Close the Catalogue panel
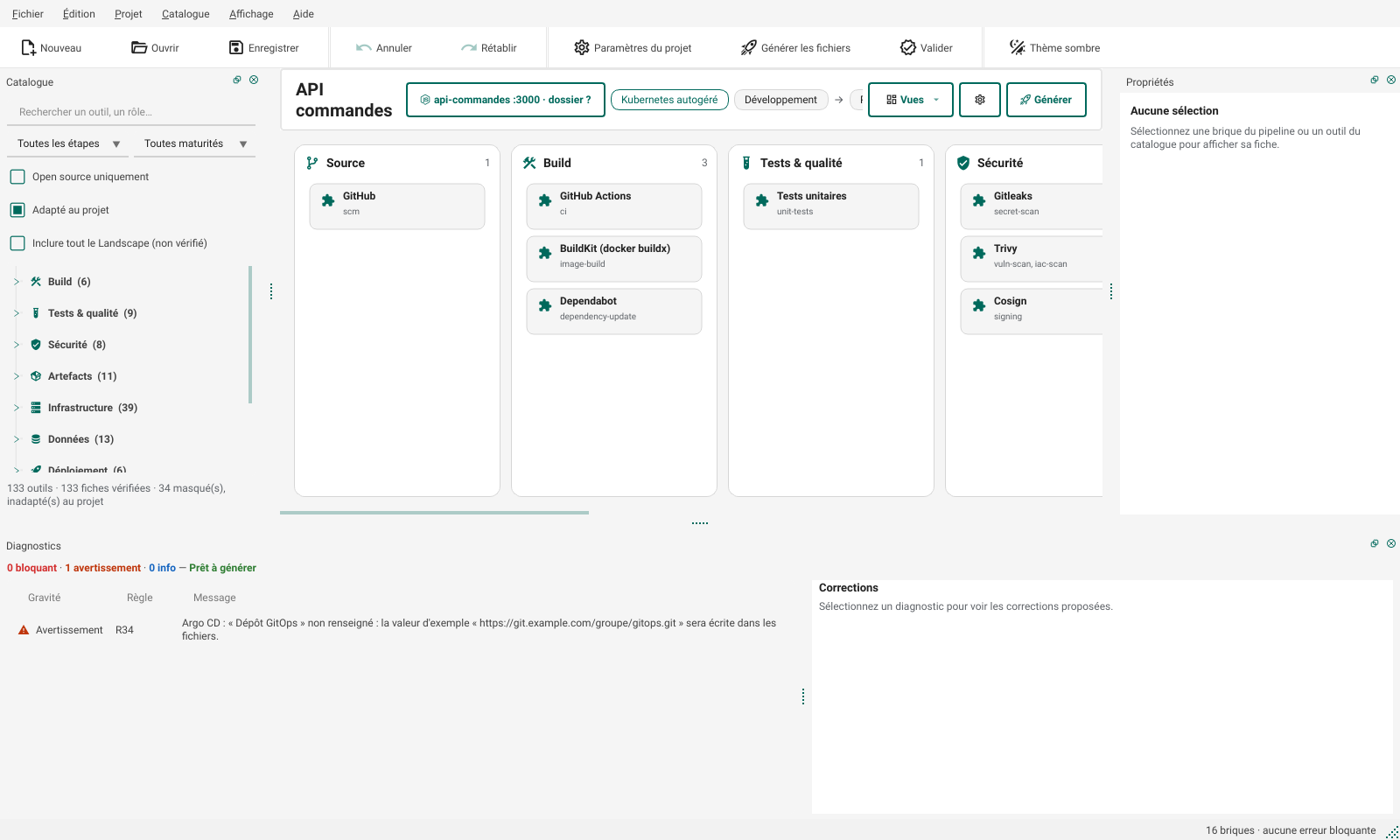 click(x=254, y=80)
